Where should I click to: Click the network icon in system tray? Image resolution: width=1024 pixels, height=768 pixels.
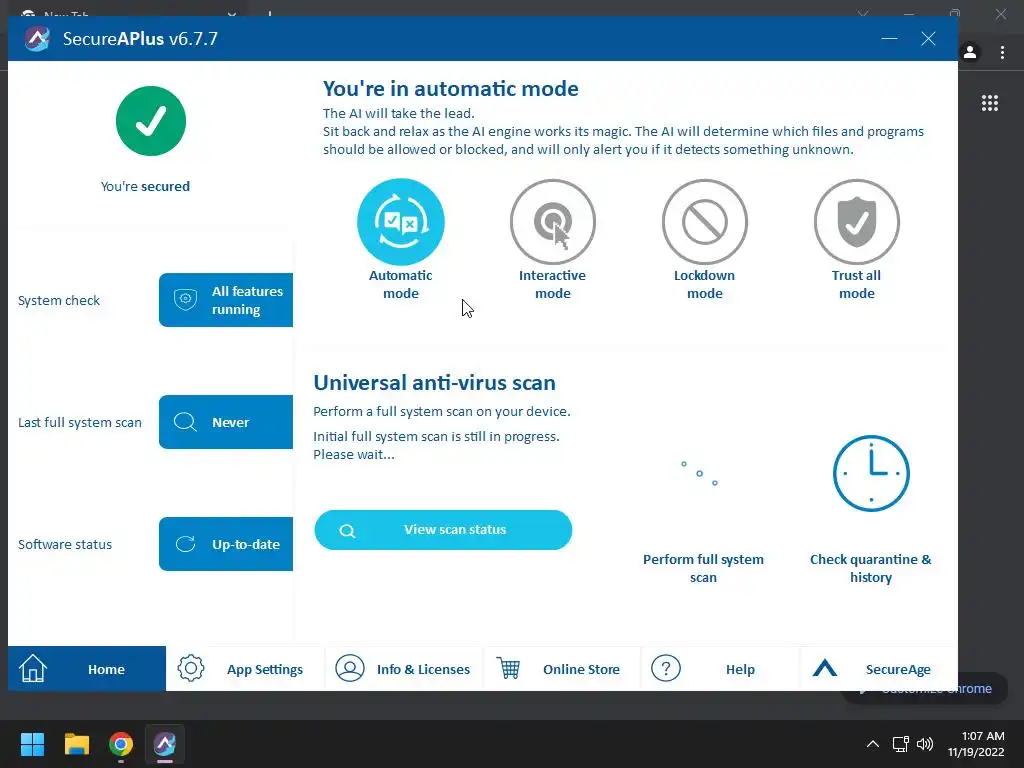point(901,744)
